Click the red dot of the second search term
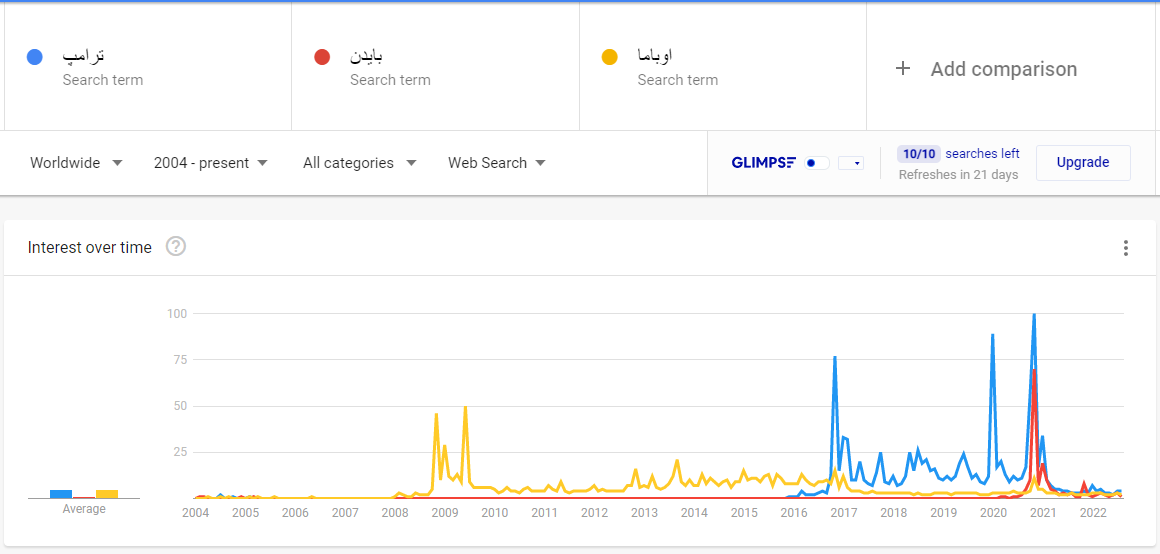1160x554 pixels. pyautogui.click(x=322, y=57)
